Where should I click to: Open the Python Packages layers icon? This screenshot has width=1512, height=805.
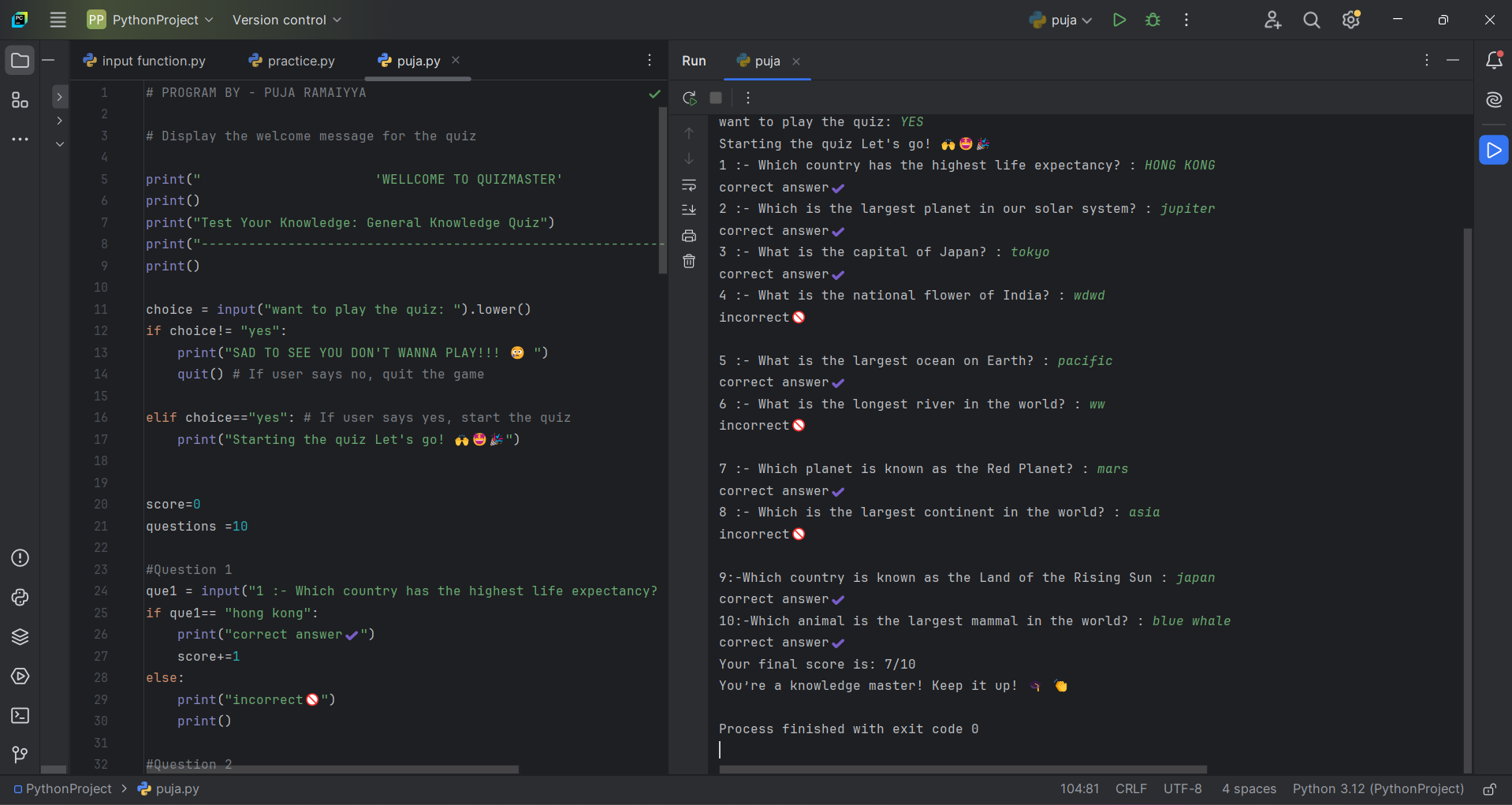click(x=20, y=637)
